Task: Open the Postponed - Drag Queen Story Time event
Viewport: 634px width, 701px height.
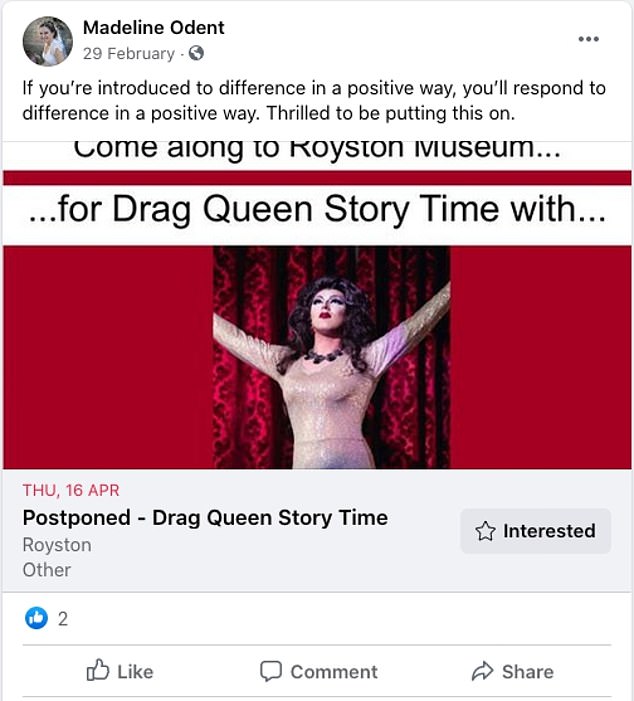Action: click(x=205, y=518)
